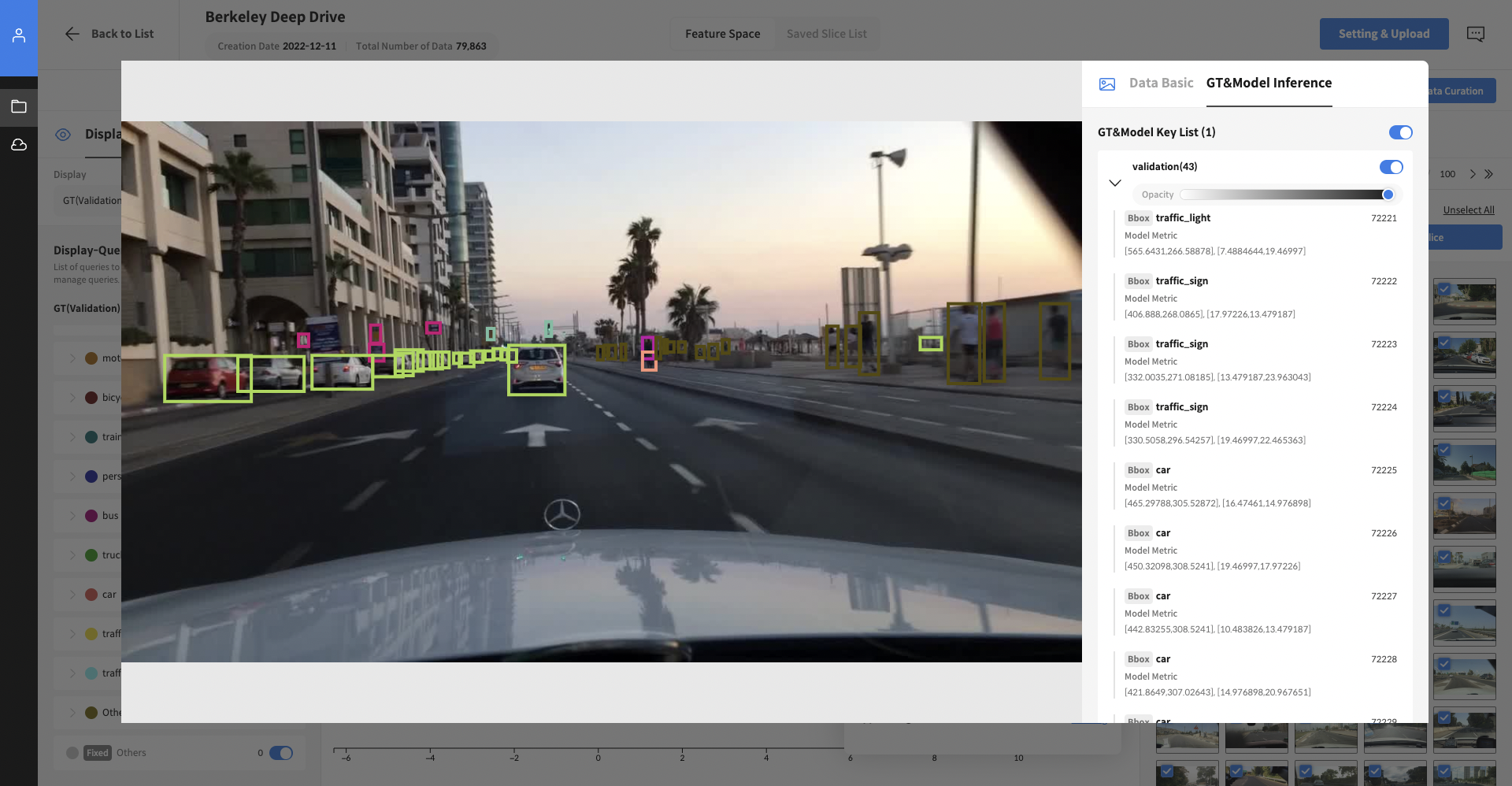Click the Display eye icon
Screen dimensions: 1512x786
63,135
